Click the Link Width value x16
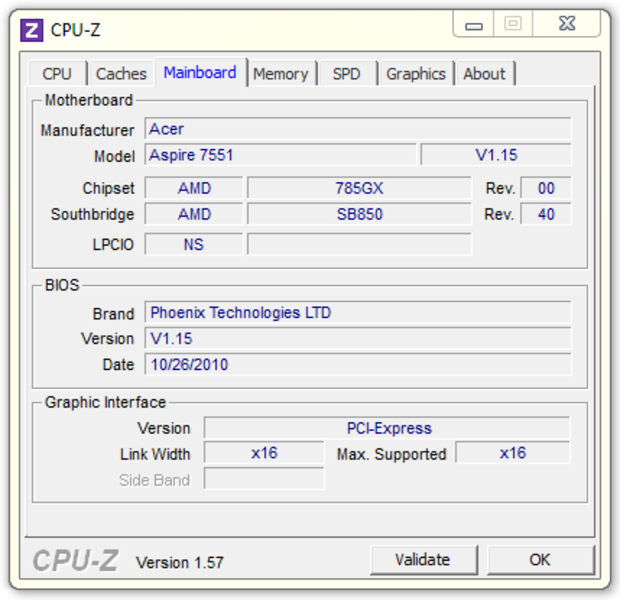Screen dimensions: 620x600 click(x=264, y=453)
